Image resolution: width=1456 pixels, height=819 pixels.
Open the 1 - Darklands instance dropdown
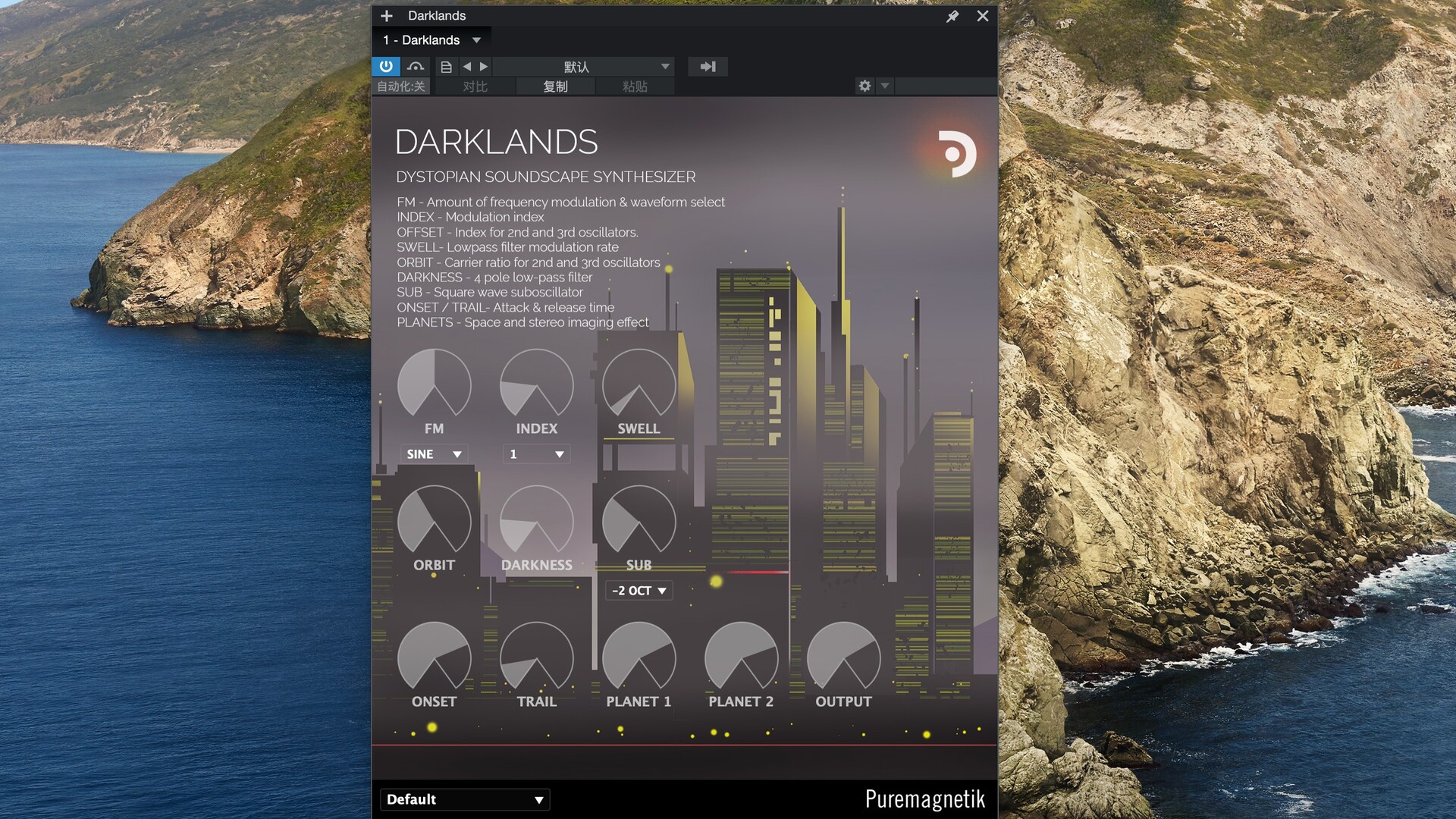[x=431, y=40]
